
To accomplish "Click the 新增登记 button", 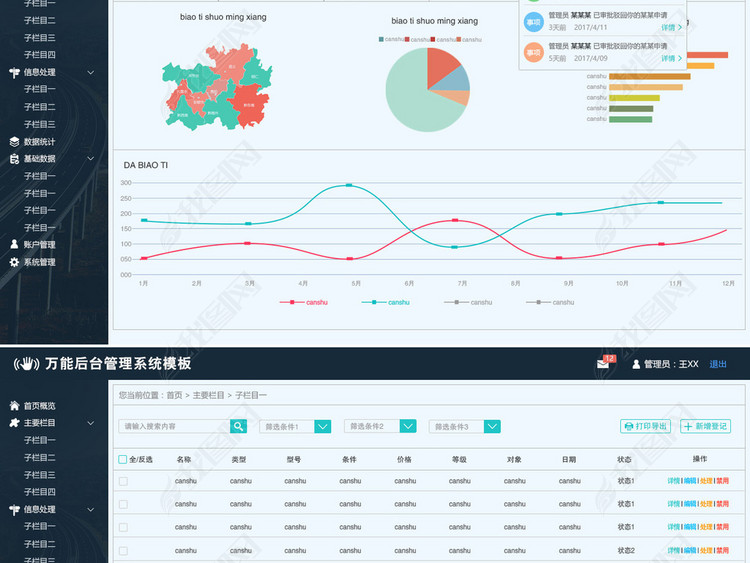I will pyautogui.click(x=706, y=426).
